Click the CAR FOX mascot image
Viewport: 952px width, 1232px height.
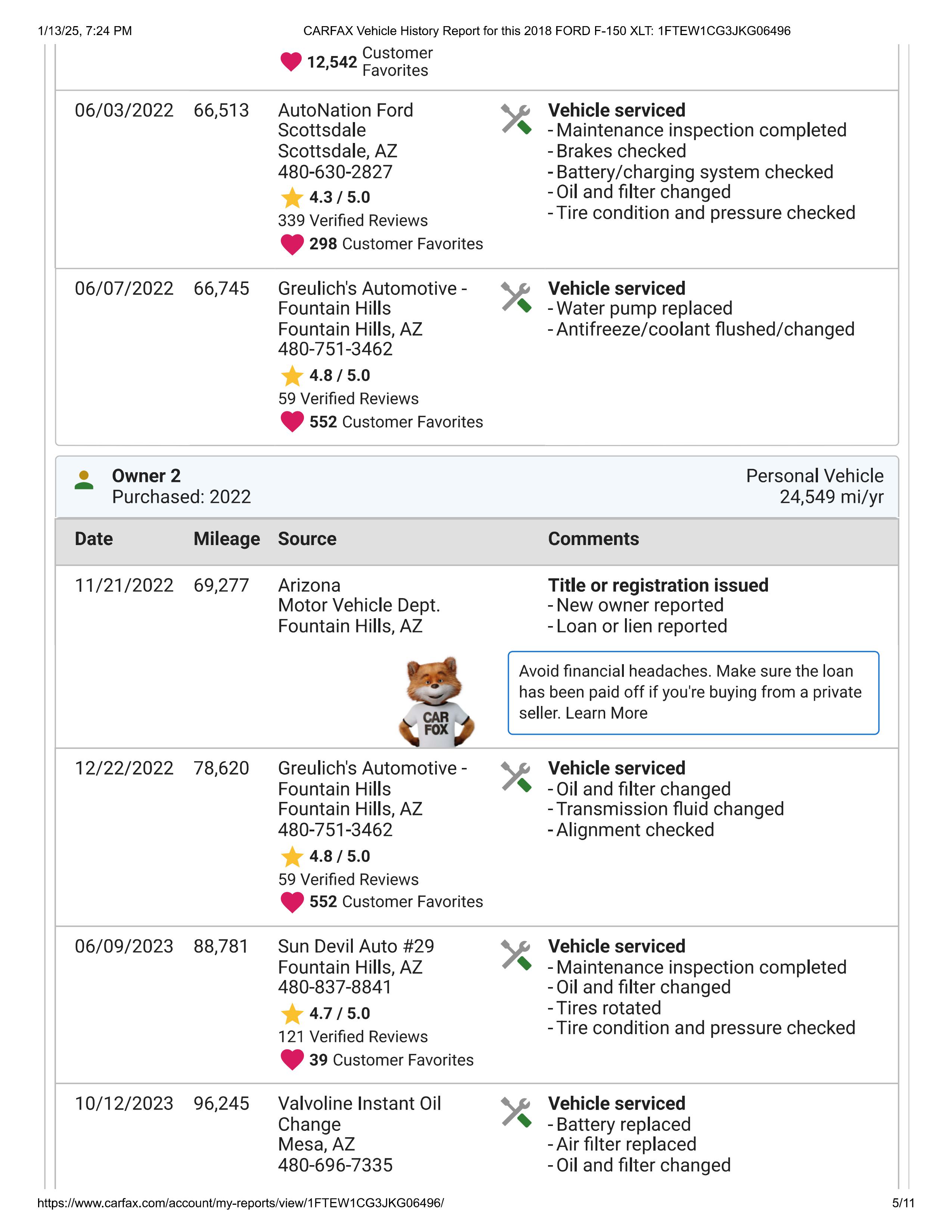(436, 702)
